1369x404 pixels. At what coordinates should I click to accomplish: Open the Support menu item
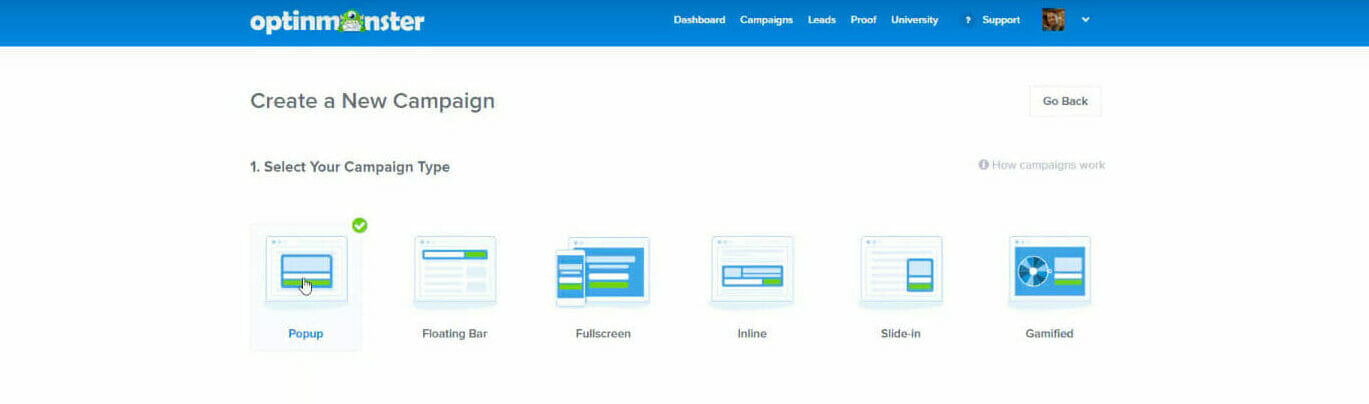click(1001, 20)
